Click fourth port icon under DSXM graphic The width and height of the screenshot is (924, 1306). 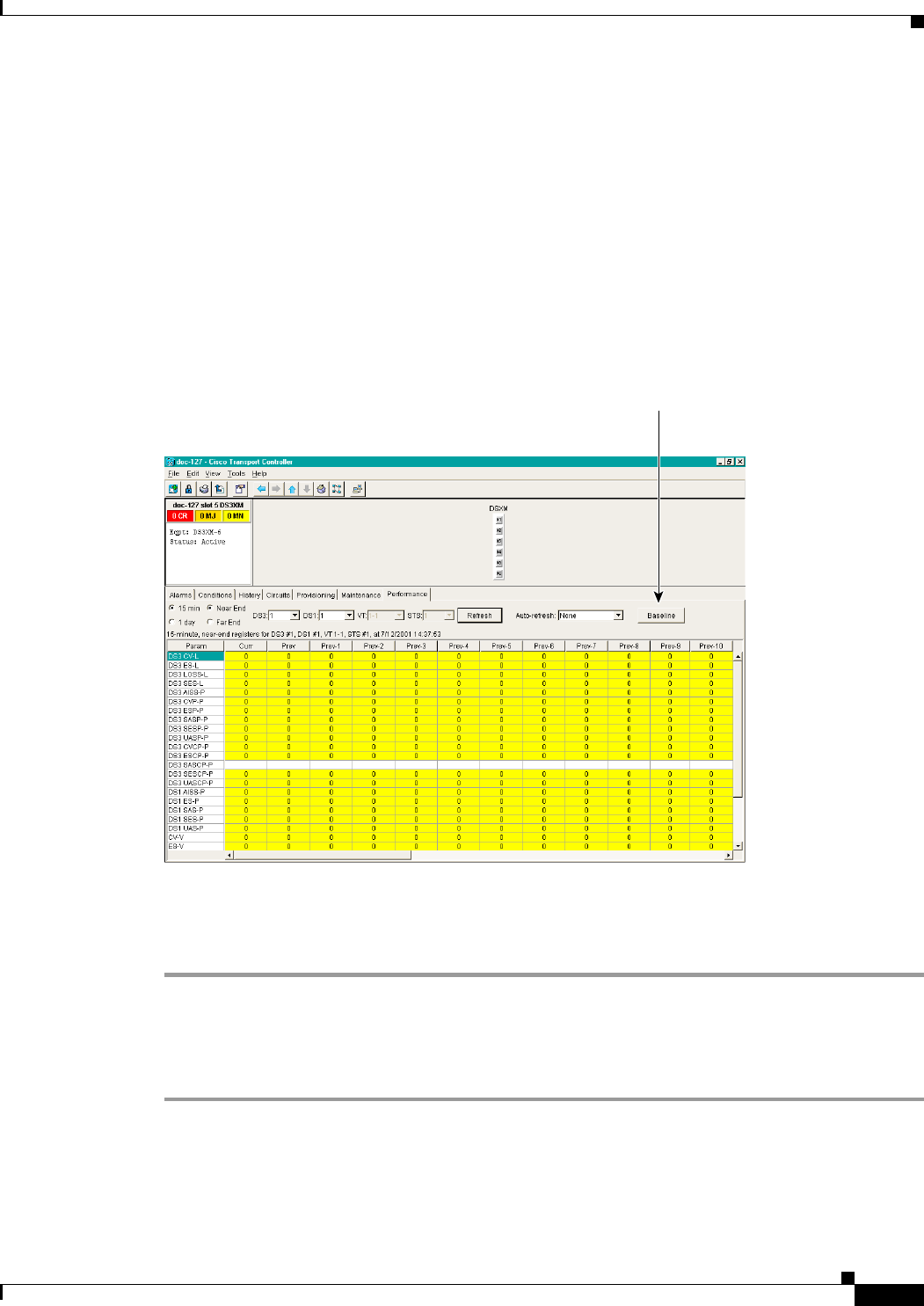pos(499,552)
